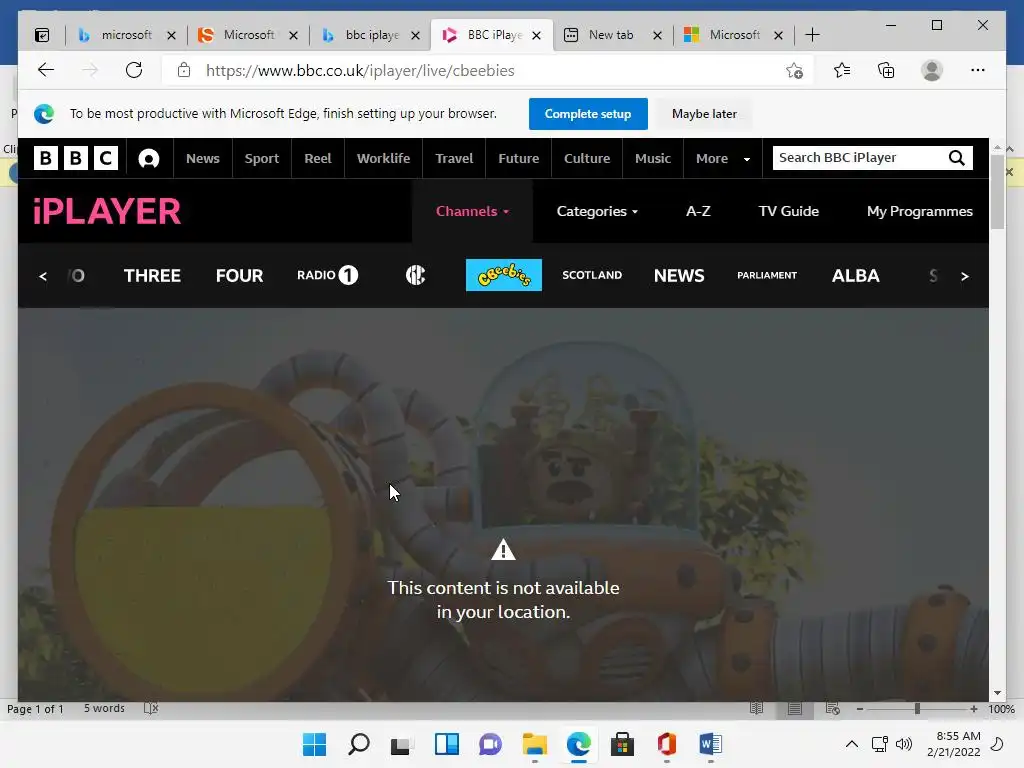Open BBC Worklife navigation link
Screen dimensions: 1024x768
pos(383,158)
